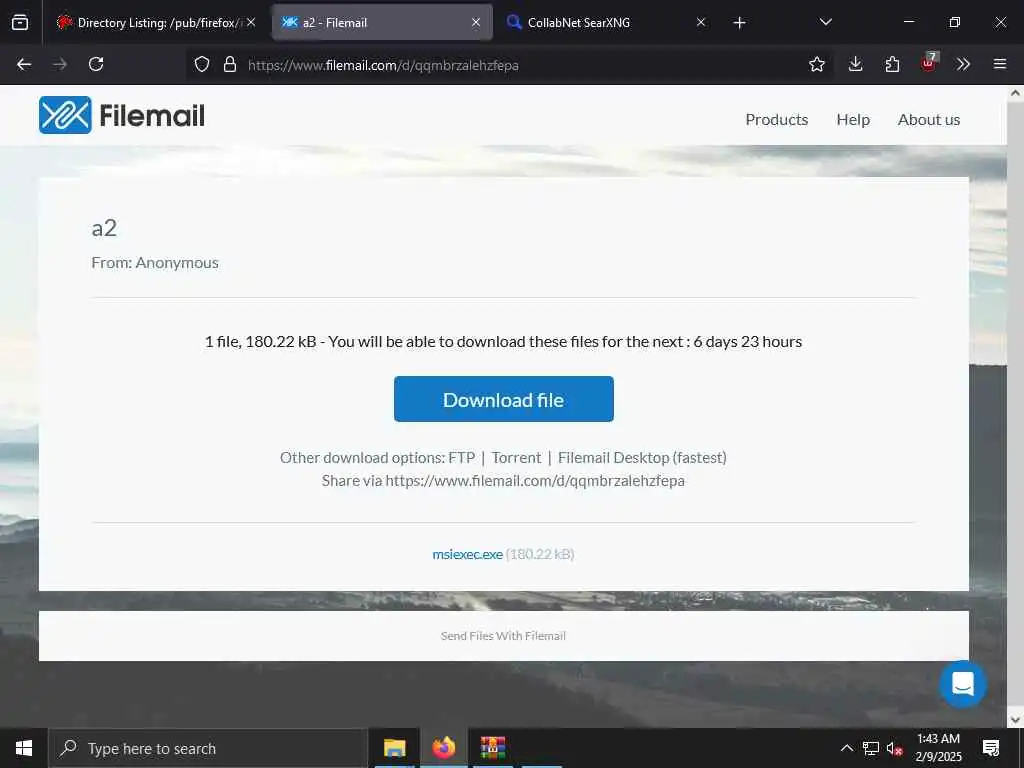The image size is (1024, 768).
Task: Switch to CollabNet SearXNG tab
Action: (x=606, y=23)
